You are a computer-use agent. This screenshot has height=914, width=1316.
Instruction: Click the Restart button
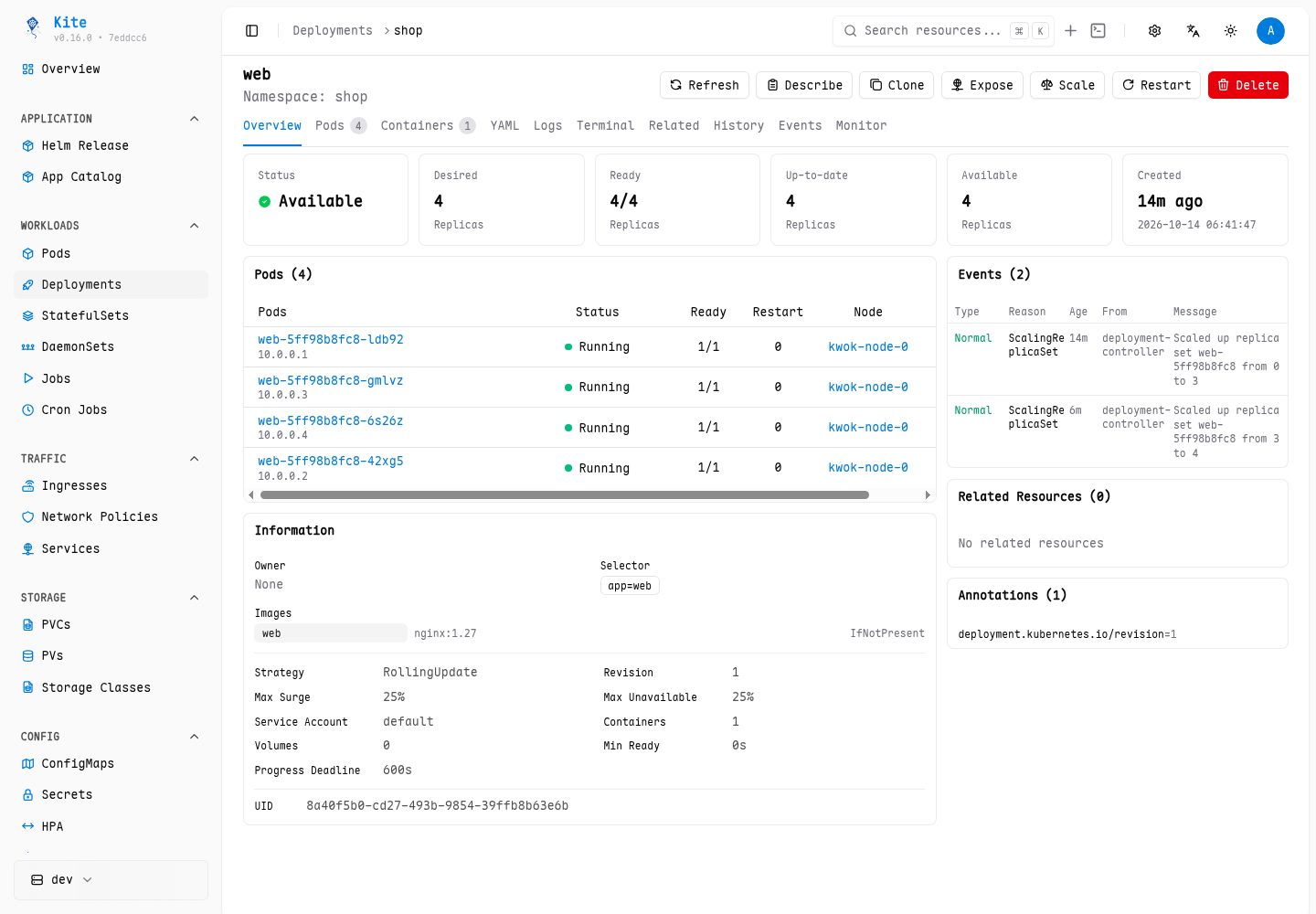(x=1156, y=85)
